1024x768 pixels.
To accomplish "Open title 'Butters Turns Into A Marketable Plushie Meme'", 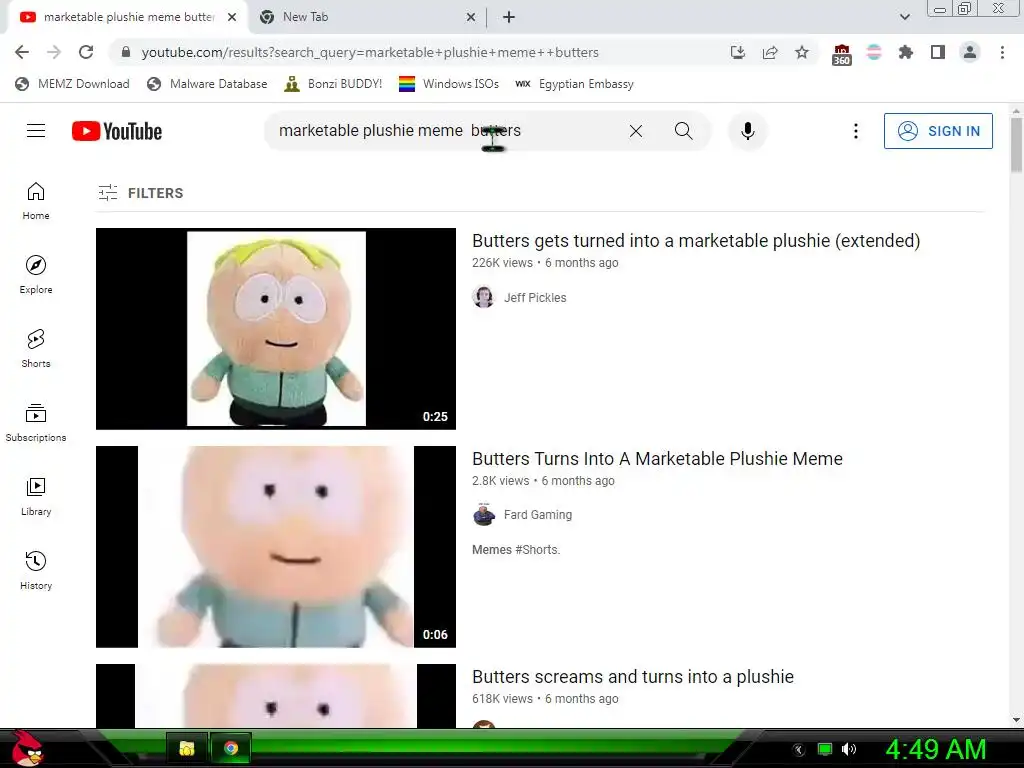I will tap(657, 459).
